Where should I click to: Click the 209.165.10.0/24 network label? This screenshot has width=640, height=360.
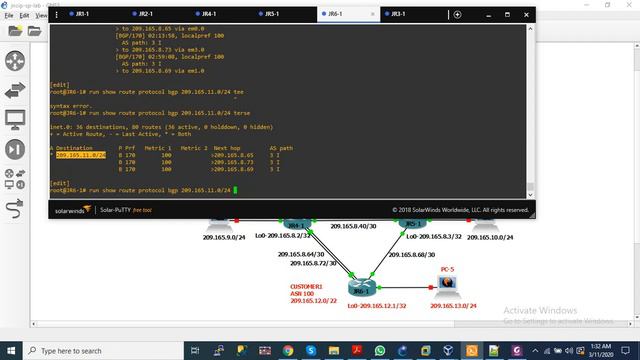(490, 237)
